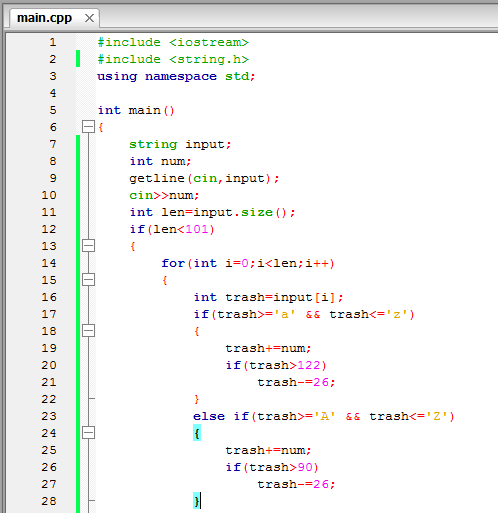Click the '#include <string.h>' line
Viewport: 498px width, 513px height.
tap(173, 60)
